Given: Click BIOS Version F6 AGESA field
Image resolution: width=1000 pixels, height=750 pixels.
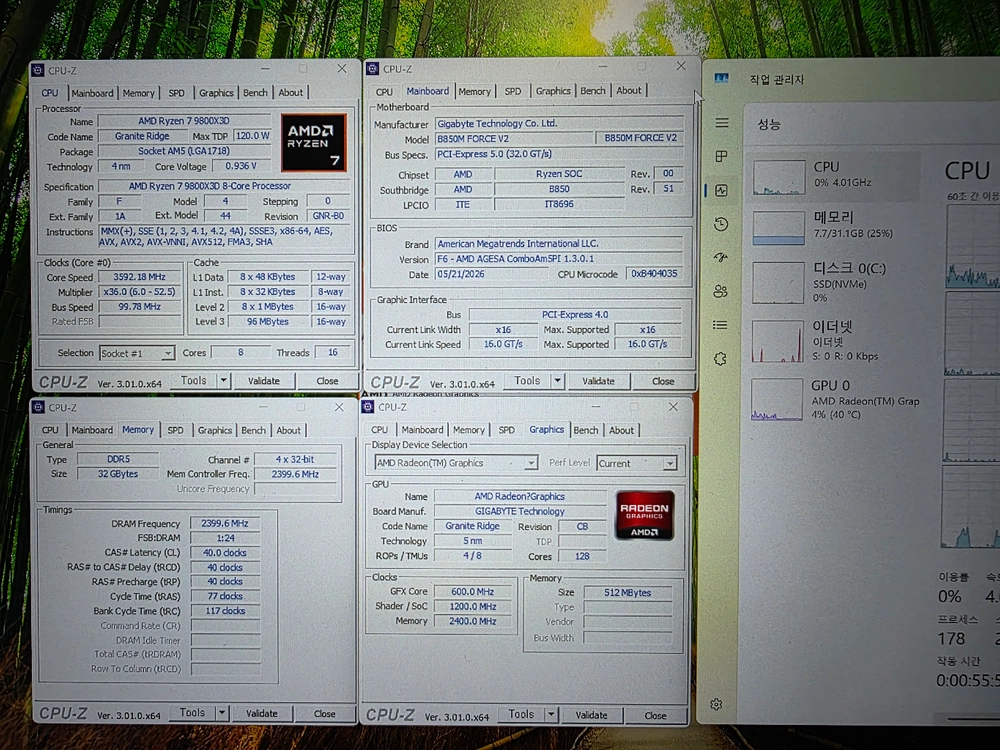Looking at the screenshot, I should click(x=559, y=259).
